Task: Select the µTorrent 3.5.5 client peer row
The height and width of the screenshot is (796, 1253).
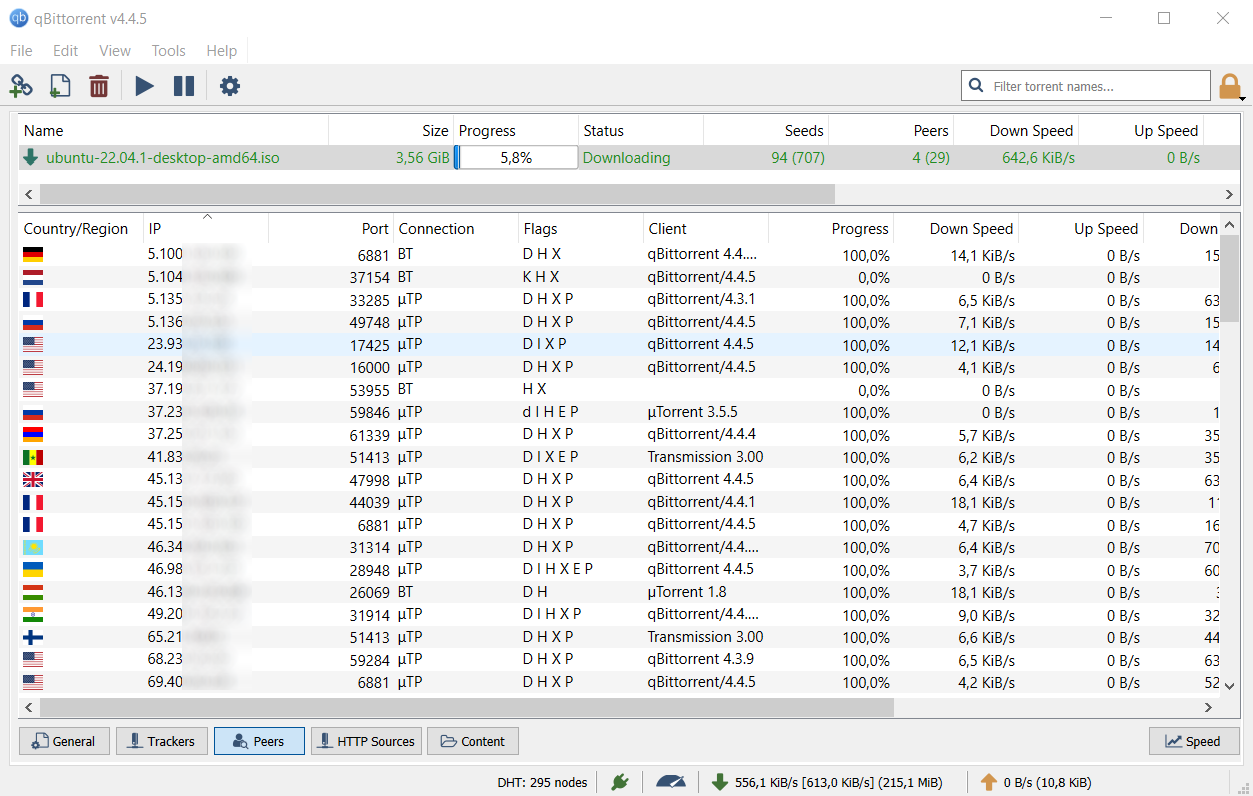Action: pyautogui.click(x=620, y=412)
